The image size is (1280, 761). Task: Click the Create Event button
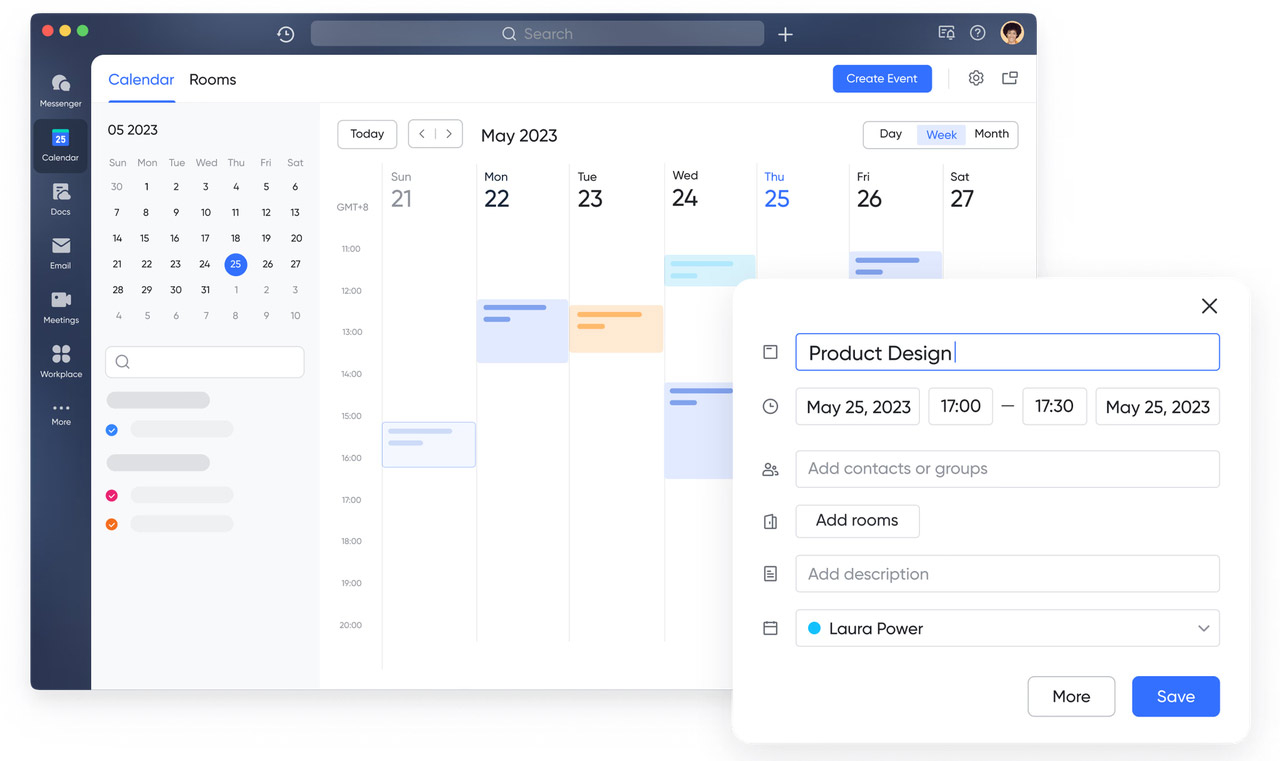[x=881, y=79]
